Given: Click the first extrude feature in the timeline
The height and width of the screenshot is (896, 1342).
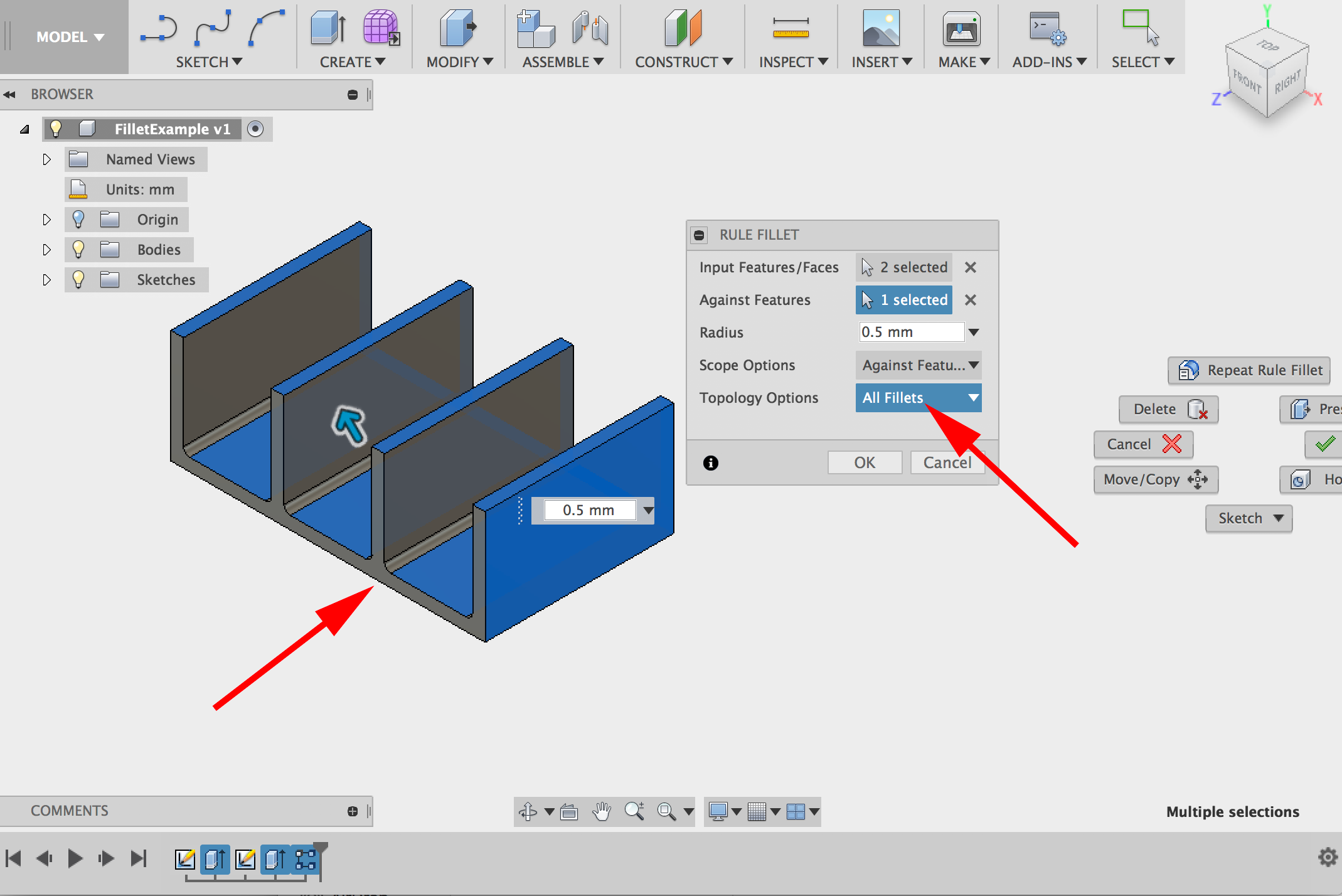Looking at the screenshot, I should coord(215,858).
